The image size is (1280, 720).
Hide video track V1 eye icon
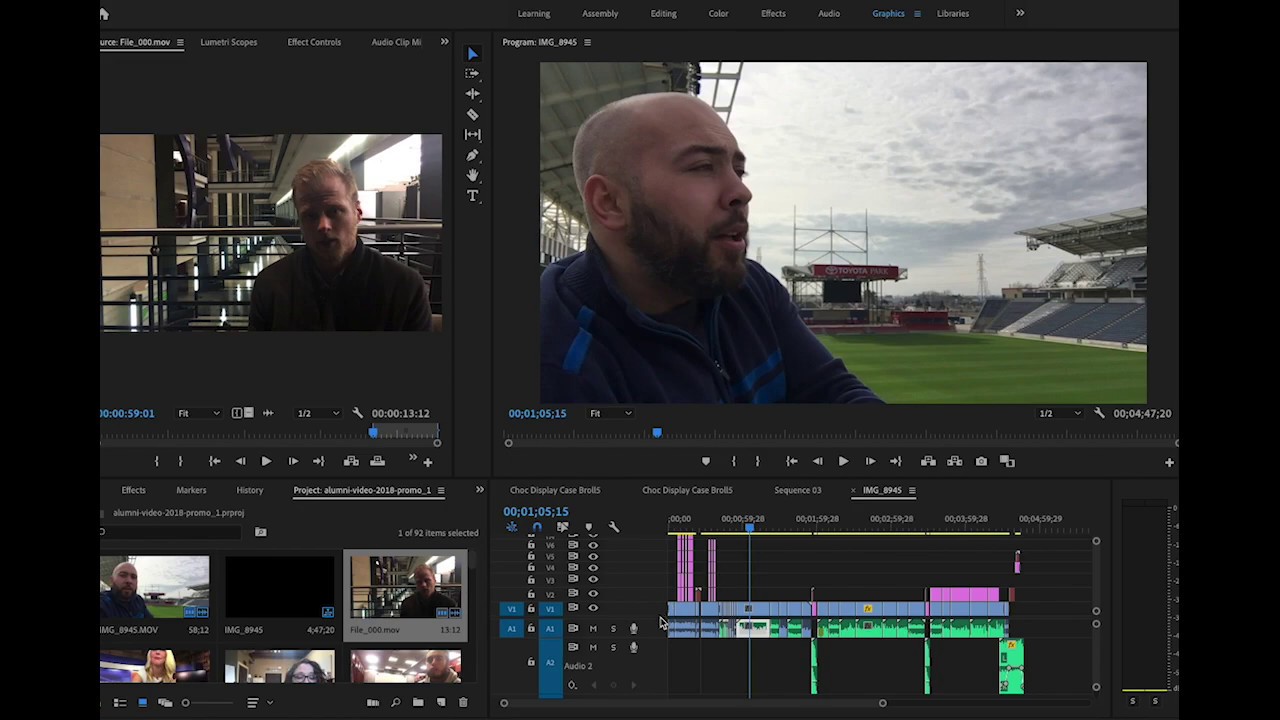pyautogui.click(x=593, y=608)
